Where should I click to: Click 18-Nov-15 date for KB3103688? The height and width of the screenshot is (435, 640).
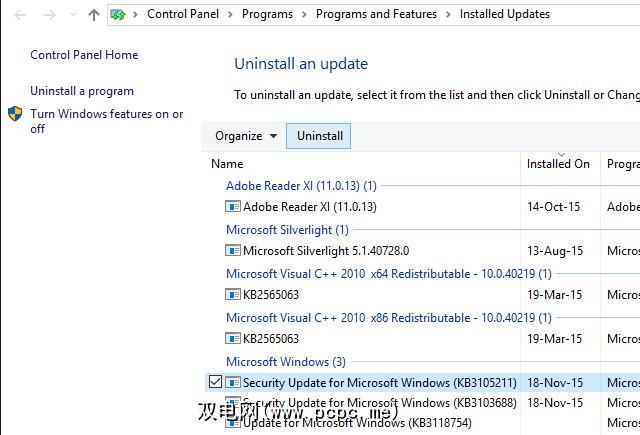(x=555, y=403)
